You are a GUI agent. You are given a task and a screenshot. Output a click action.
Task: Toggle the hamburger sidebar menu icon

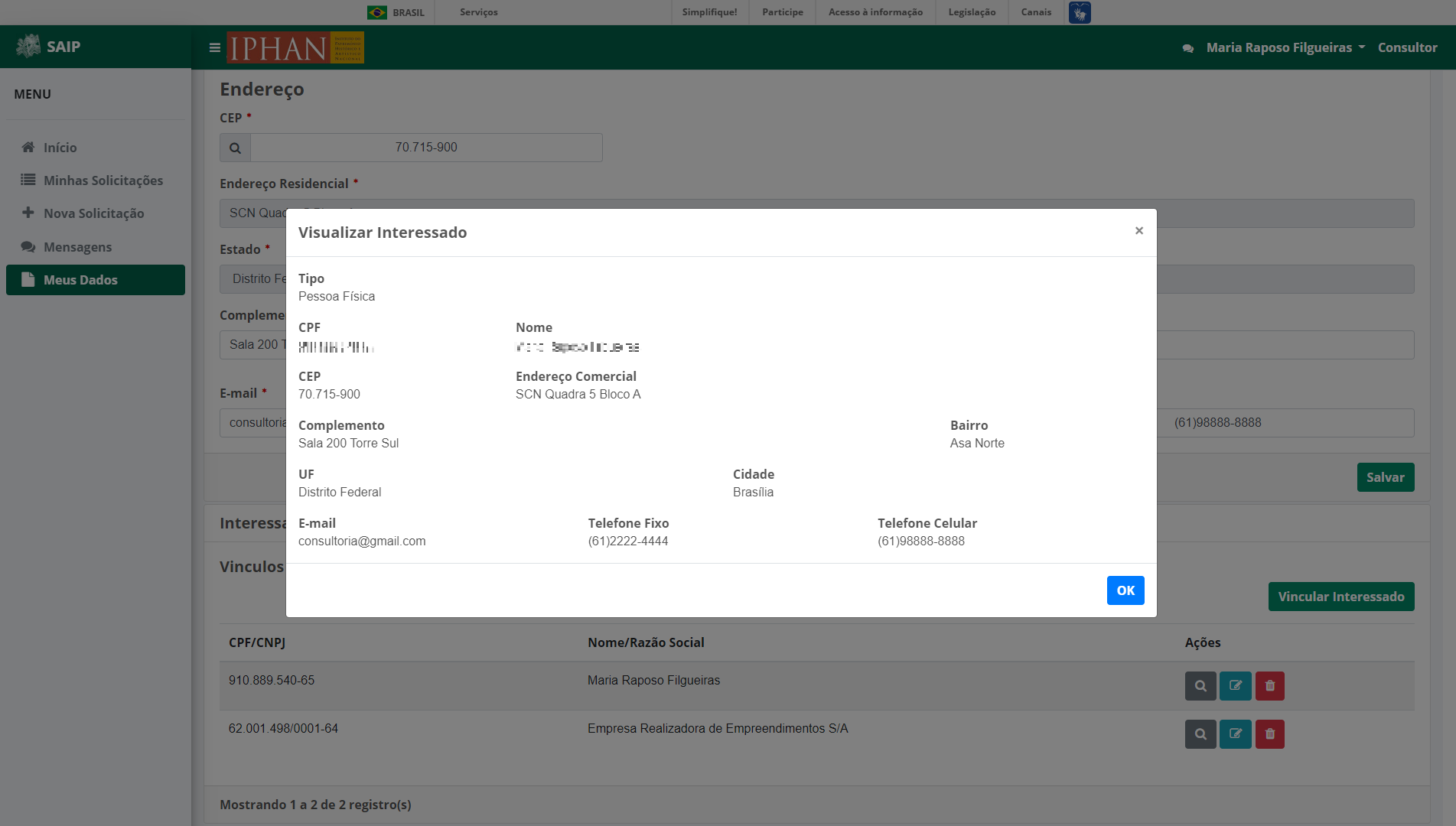point(214,47)
